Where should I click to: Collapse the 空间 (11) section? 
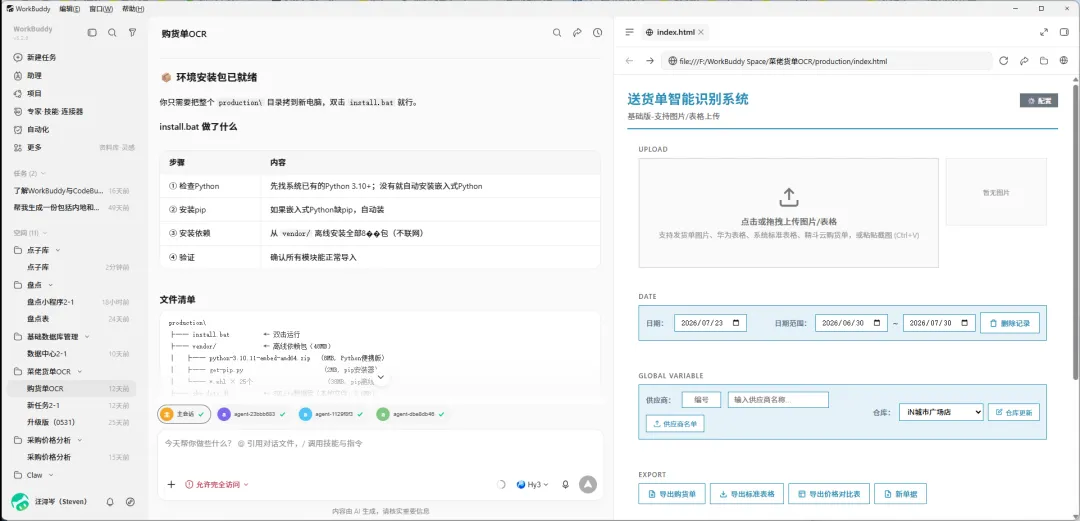pyautogui.click(x=31, y=232)
